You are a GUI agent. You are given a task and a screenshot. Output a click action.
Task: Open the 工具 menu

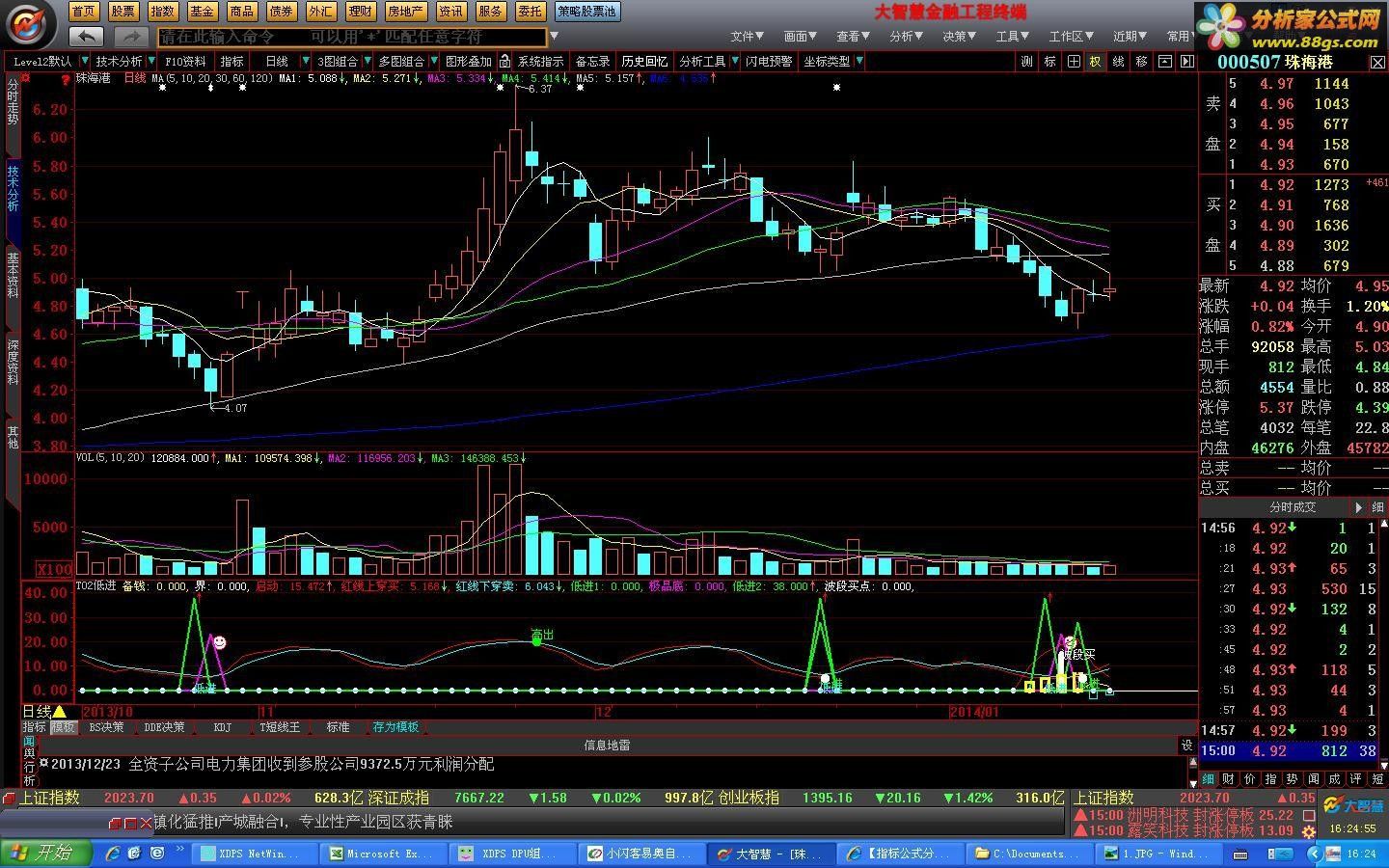[x=1012, y=37]
